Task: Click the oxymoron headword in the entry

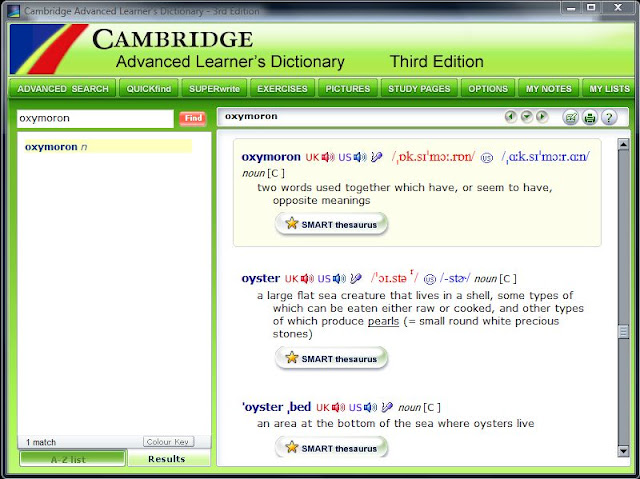Action: click(271, 157)
